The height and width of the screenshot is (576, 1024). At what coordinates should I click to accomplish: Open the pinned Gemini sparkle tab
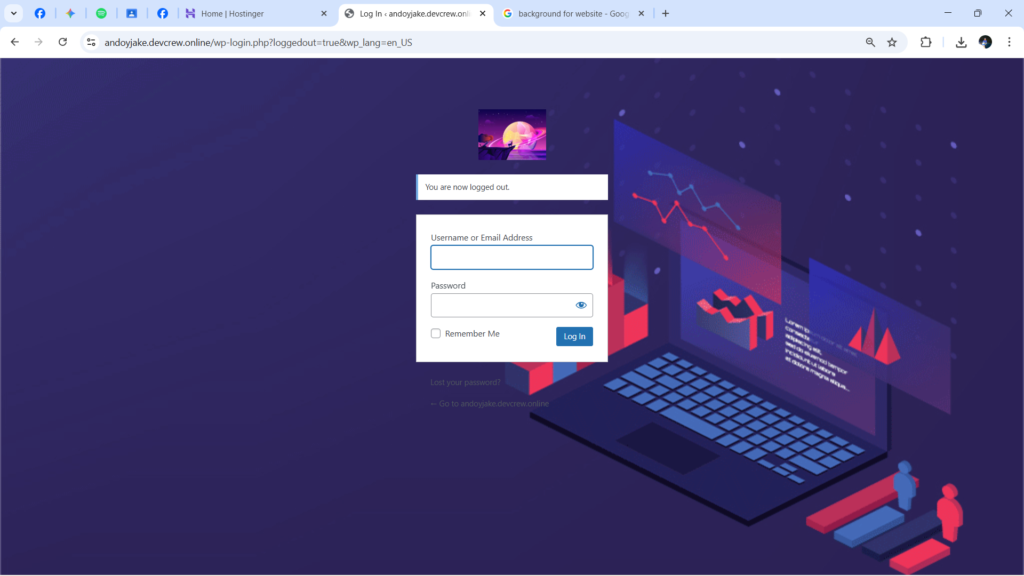[x=71, y=13]
